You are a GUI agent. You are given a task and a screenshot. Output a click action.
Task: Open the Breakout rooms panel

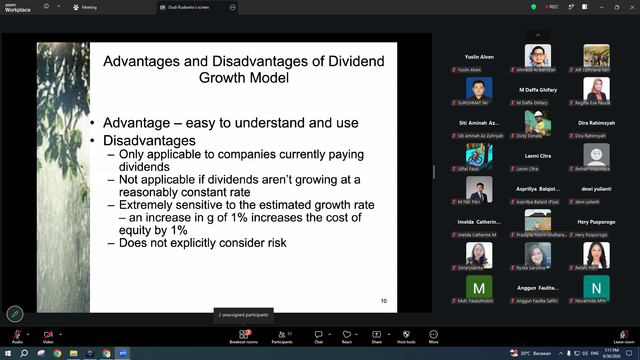244,337
